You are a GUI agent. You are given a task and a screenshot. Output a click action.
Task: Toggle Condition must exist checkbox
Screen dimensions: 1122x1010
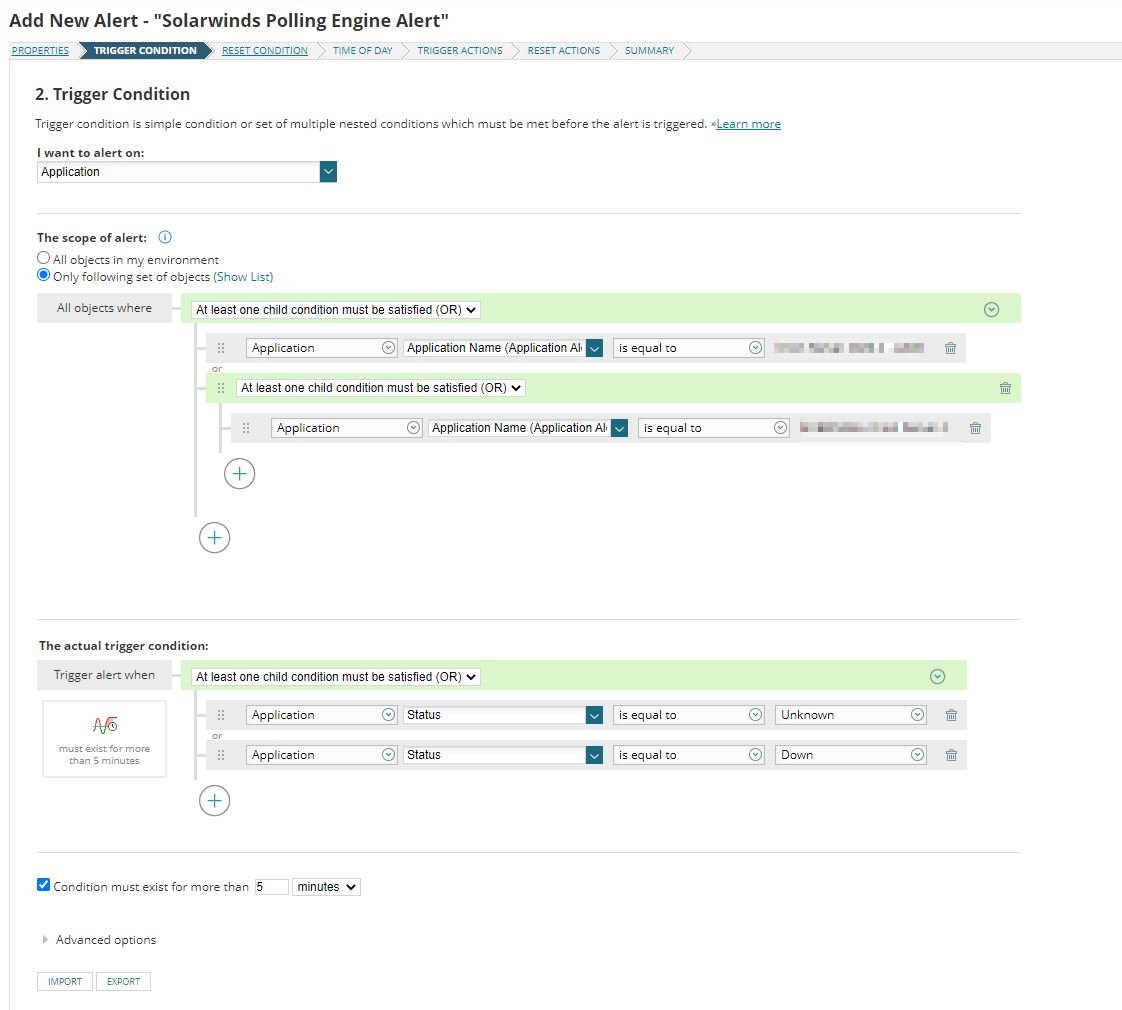[x=44, y=885]
